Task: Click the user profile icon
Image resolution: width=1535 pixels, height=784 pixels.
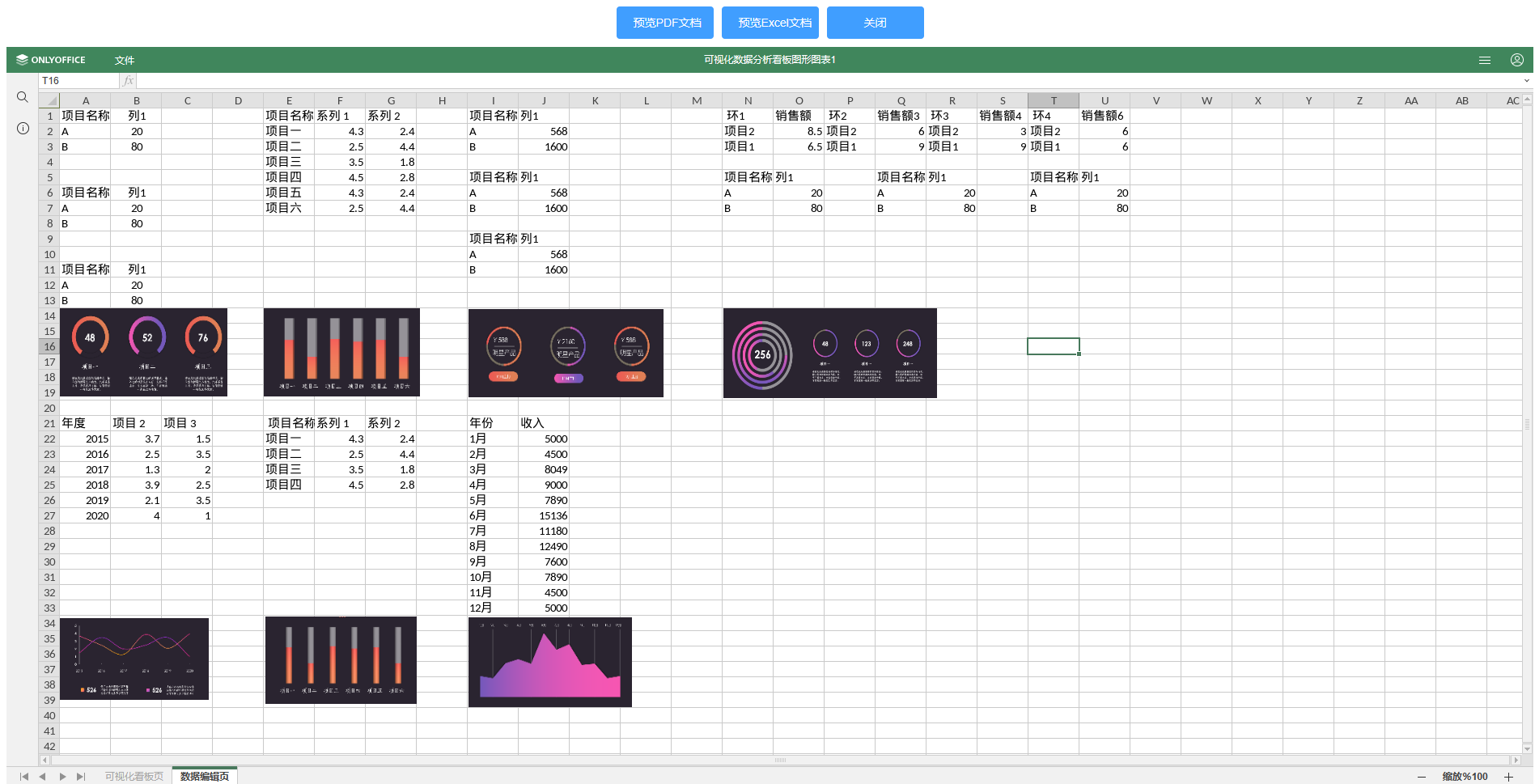Action: [1517, 60]
